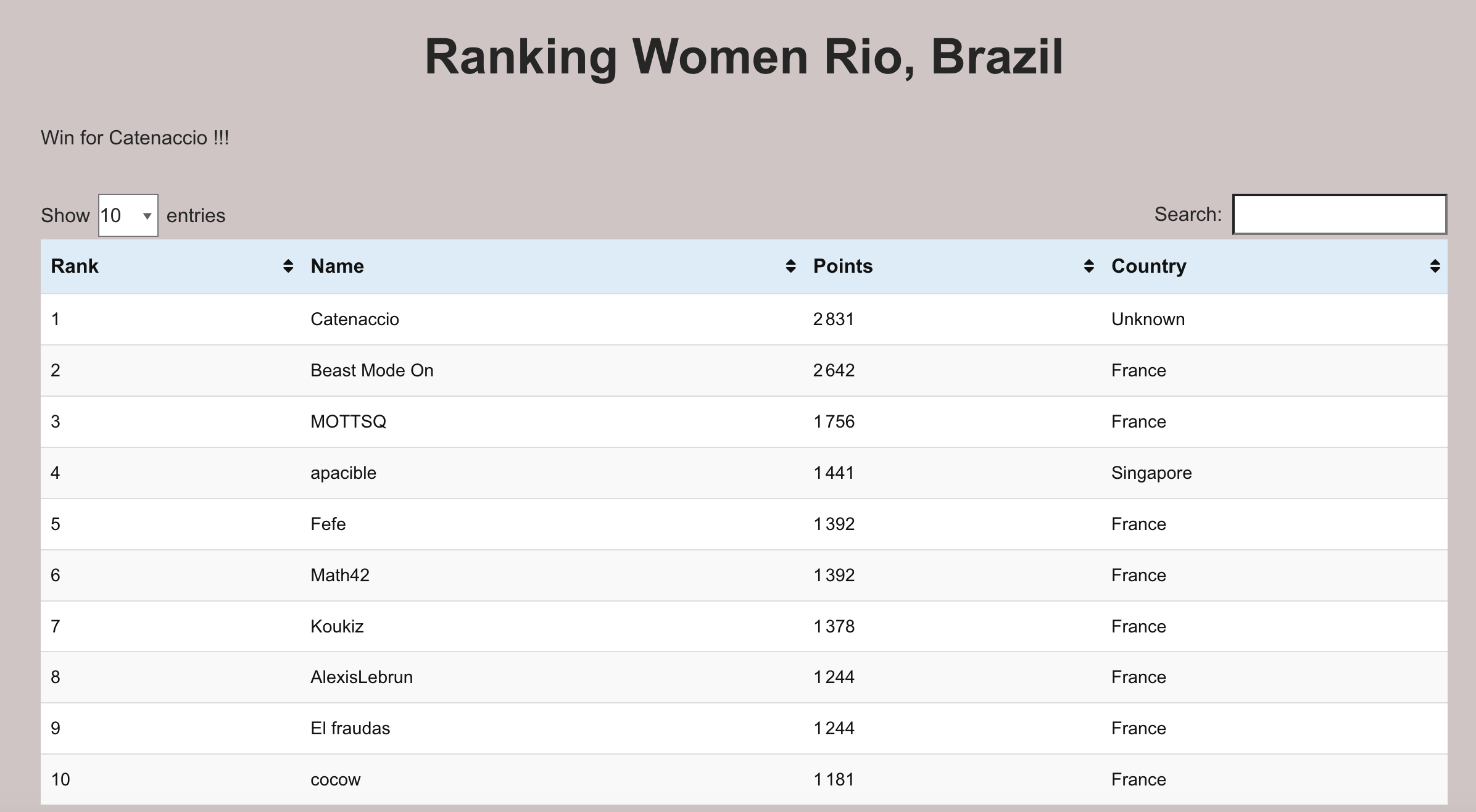The height and width of the screenshot is (812, 1476).
Task: Click the Name column sort arrows icon
Action: click(x=790, y=266)
